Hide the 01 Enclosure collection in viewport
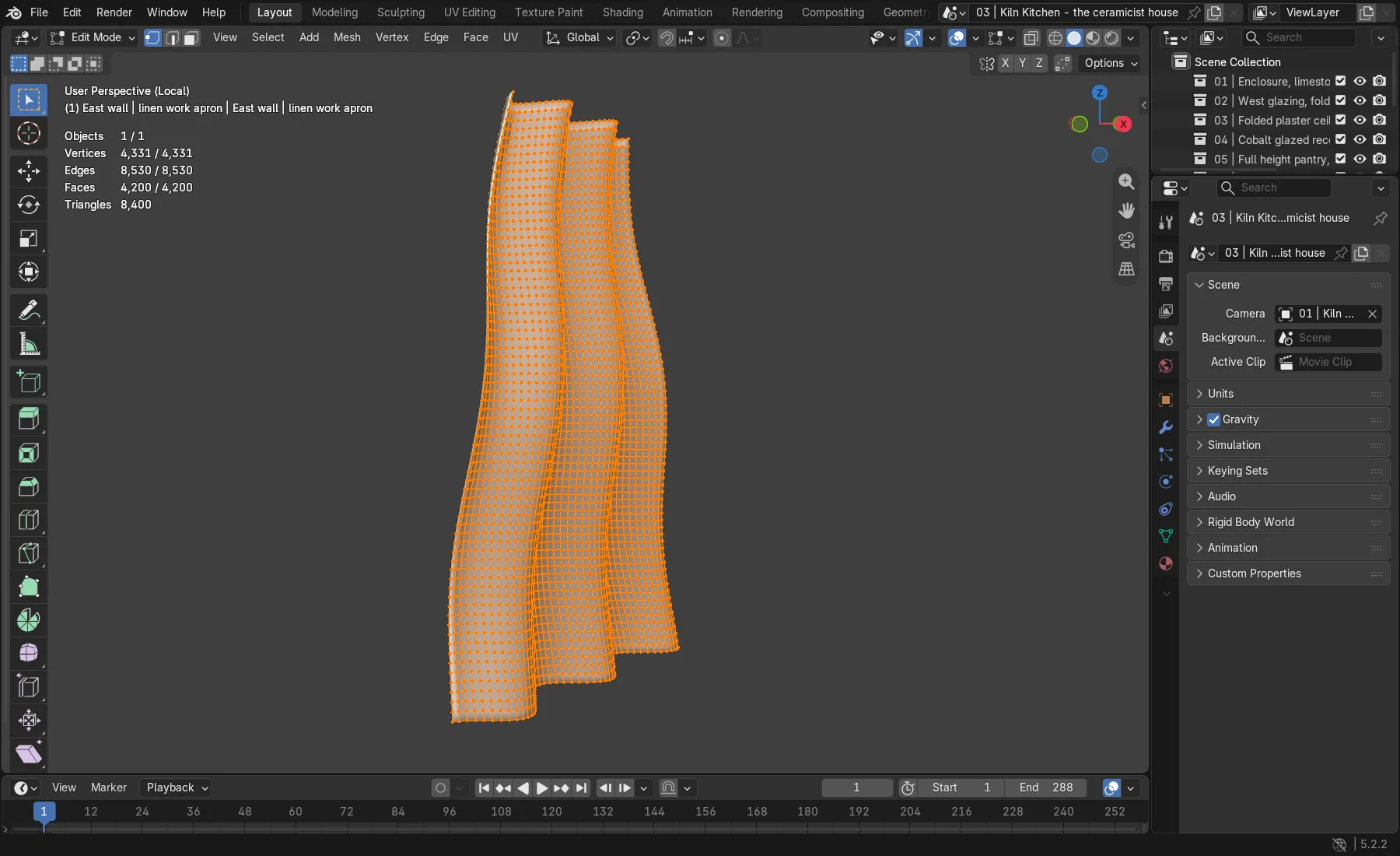The image size is (1400, 856). [1360, 81]
